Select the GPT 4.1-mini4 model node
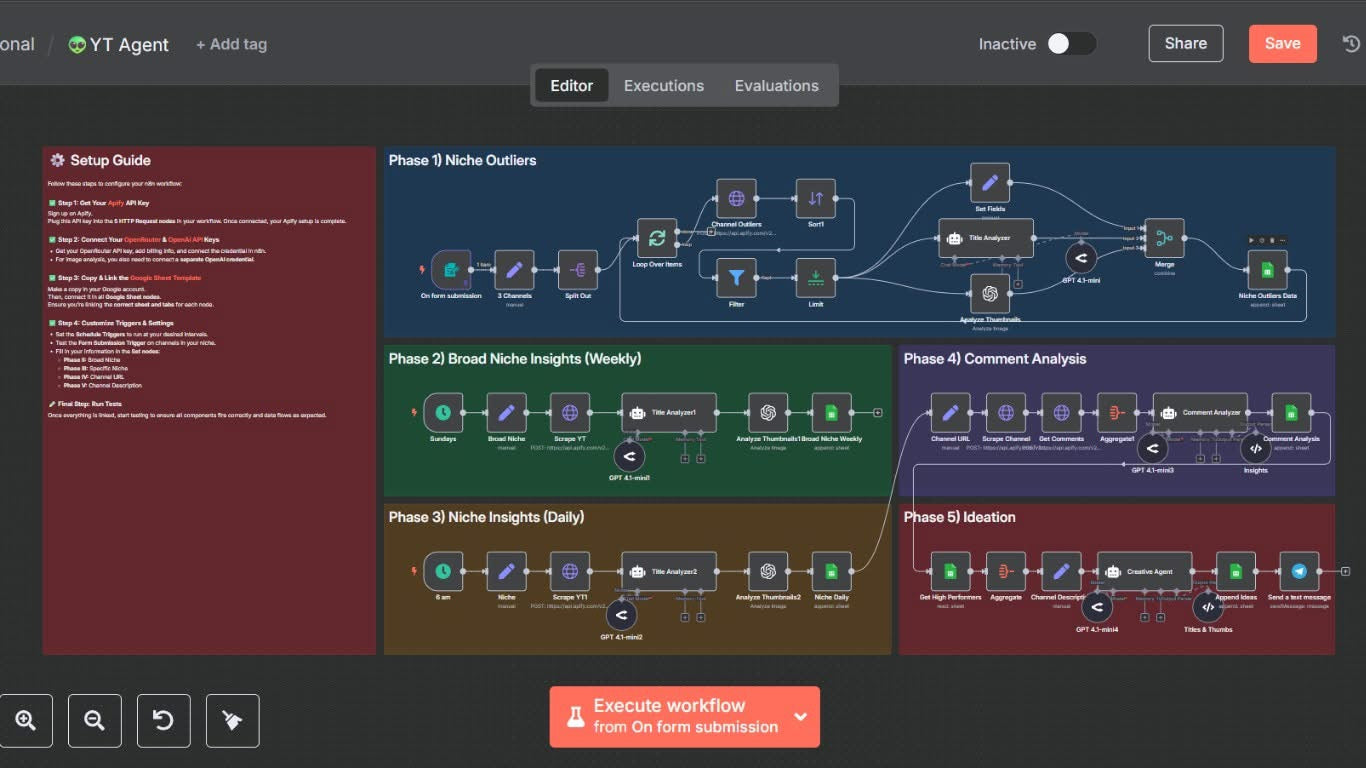The width and height of the screenshot is (1366, 768). [1096, 606]
